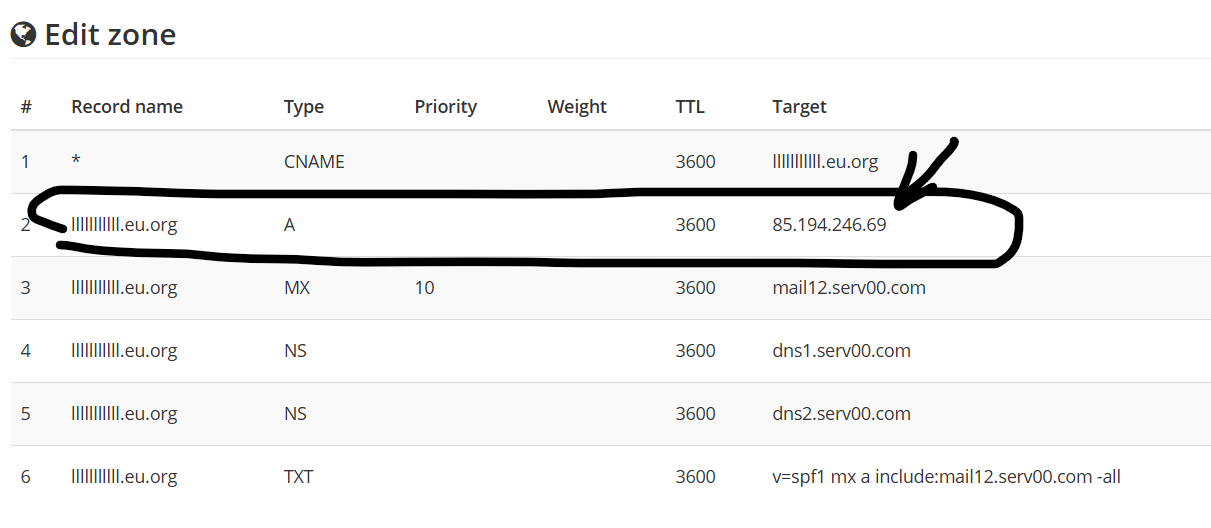Image resolution: width=1211 pixels, height=528 pixels.
Task: Select the wildcard CNAME record row
Action: tap(611, 162)
